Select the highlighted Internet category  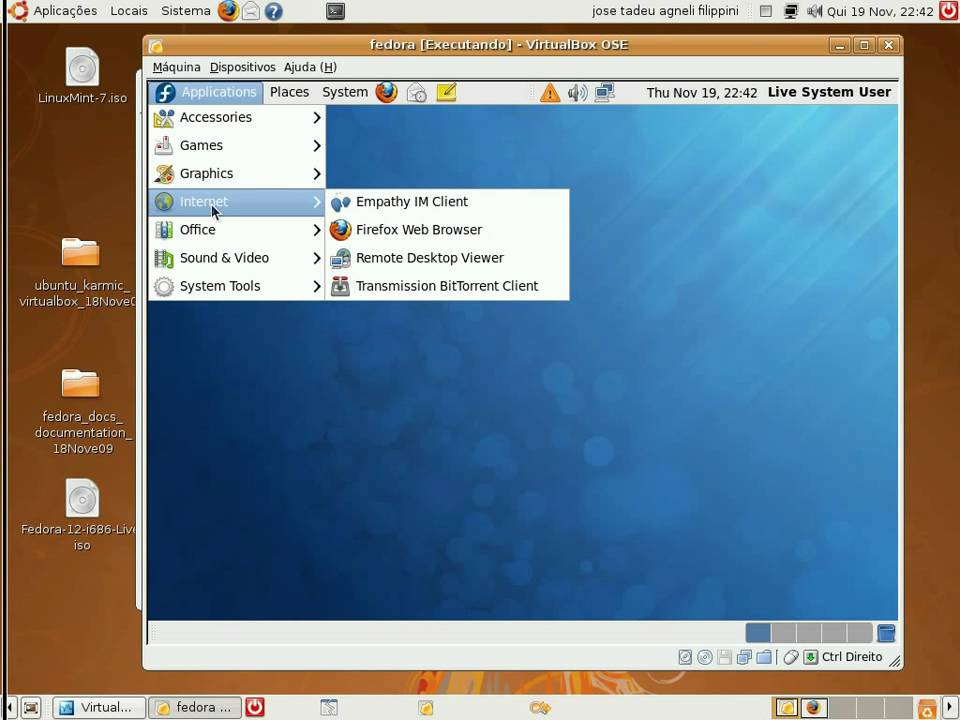[x=237, y=202]
